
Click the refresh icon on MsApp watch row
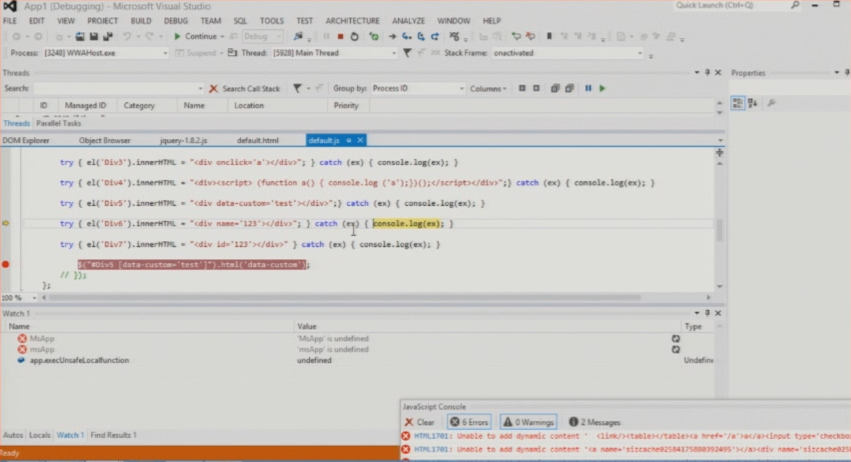[676, 338]
